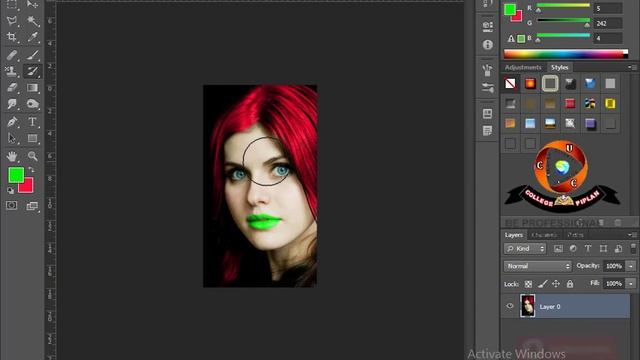Select the Sponge tool
Screen dimensions: 640x360
[x=32, y=104]
